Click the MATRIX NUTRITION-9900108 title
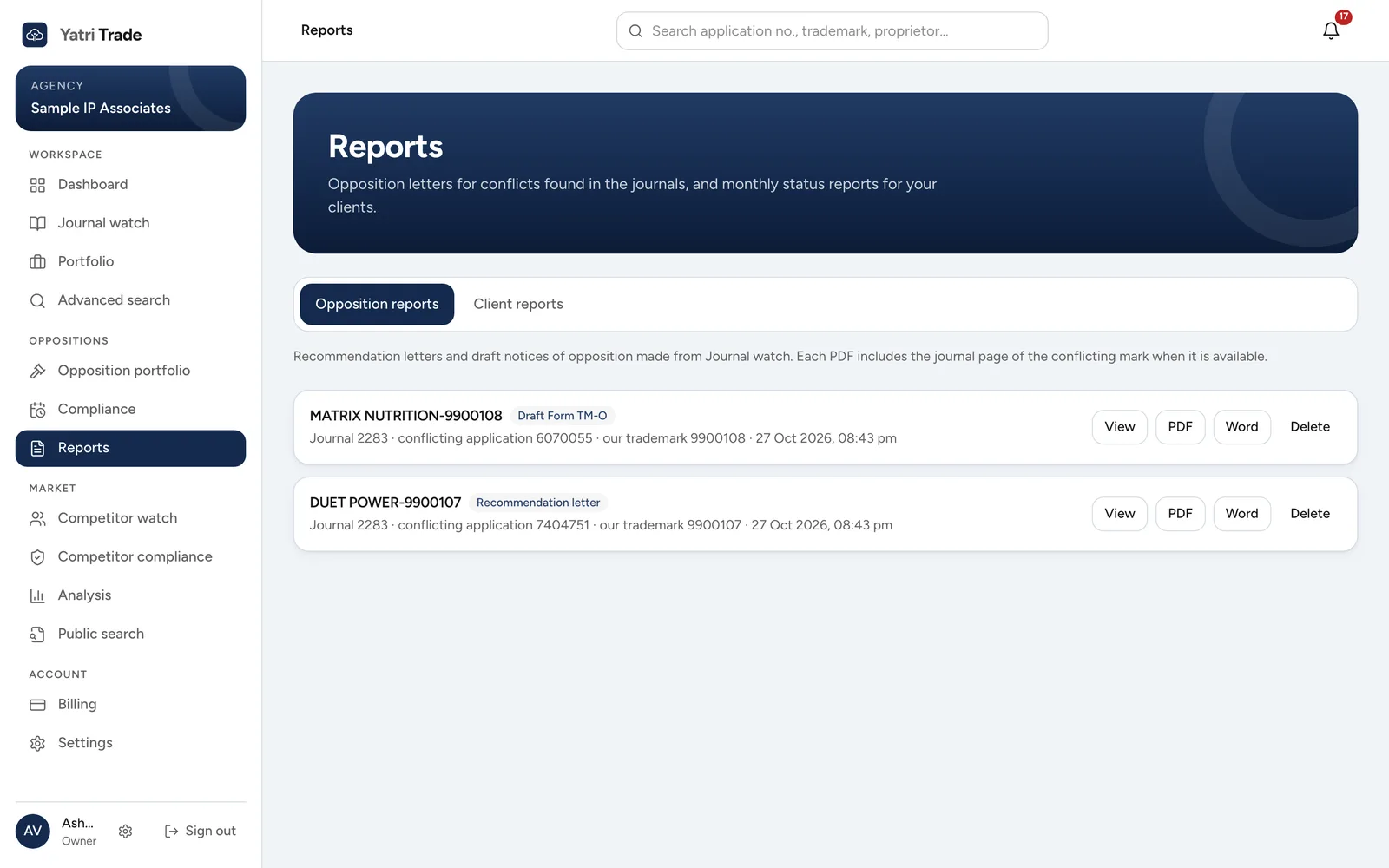 [x=405, y=416]
